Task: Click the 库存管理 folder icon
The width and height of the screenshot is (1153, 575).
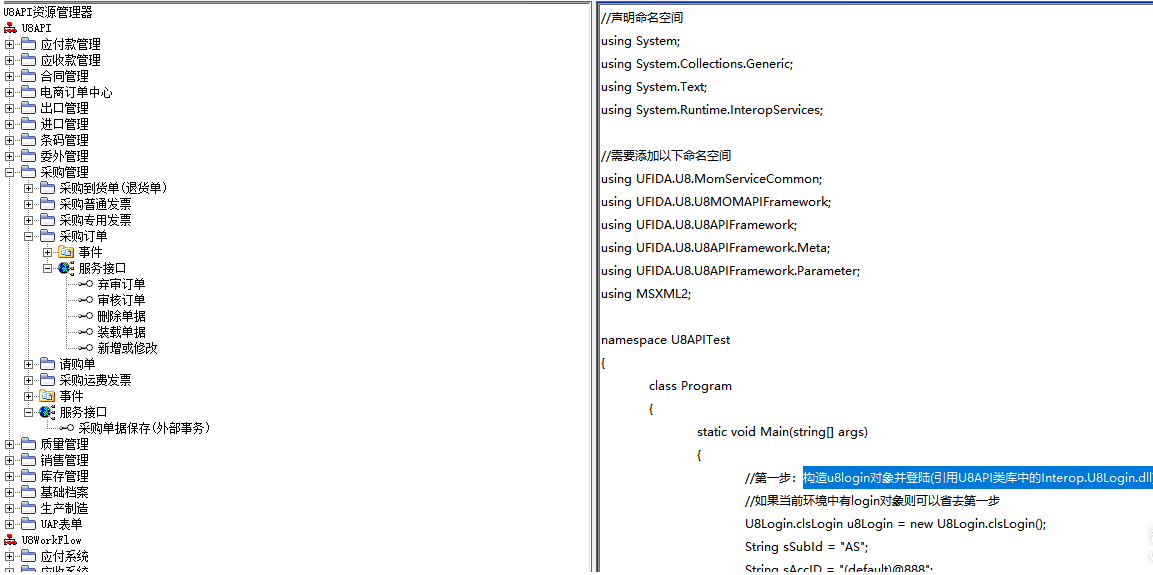Action: [28, 476]
